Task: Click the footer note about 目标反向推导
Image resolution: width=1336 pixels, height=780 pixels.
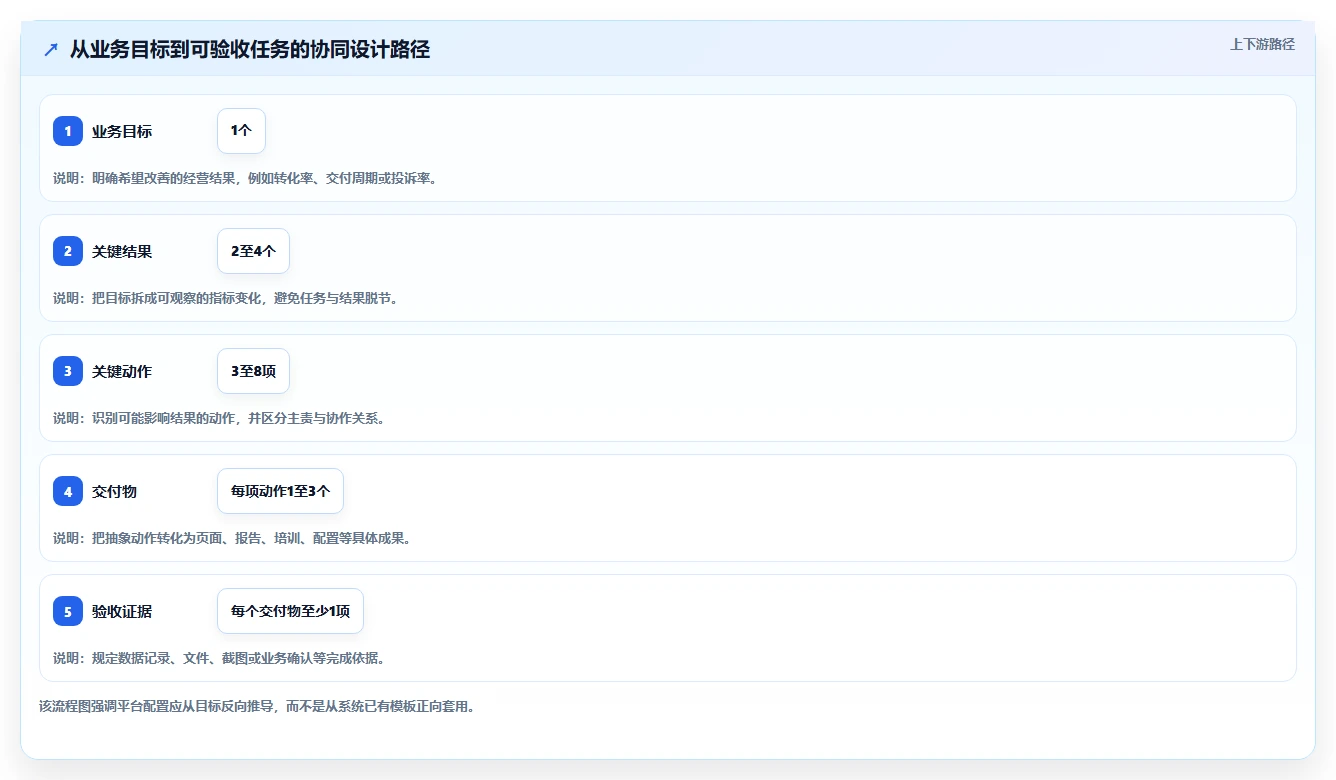Action: pos(257,706)
